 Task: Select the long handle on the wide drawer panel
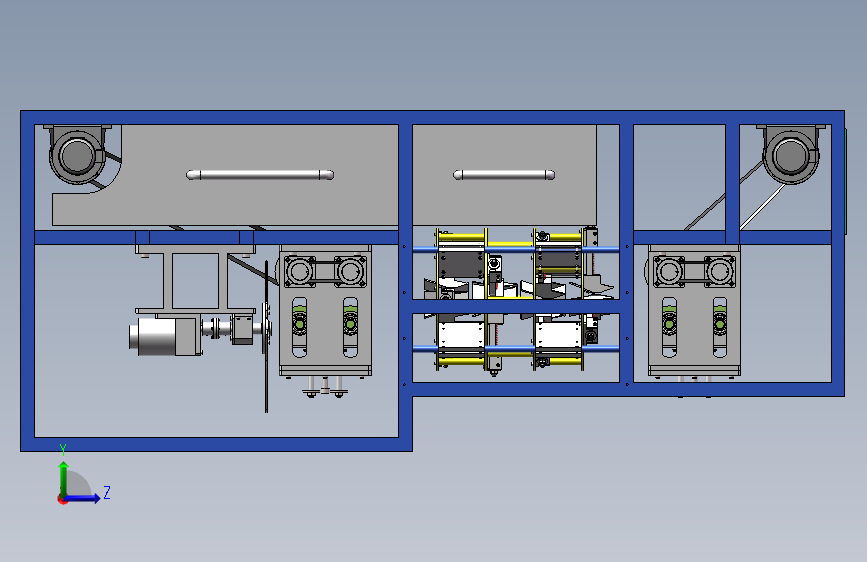(x=260, y=175)
